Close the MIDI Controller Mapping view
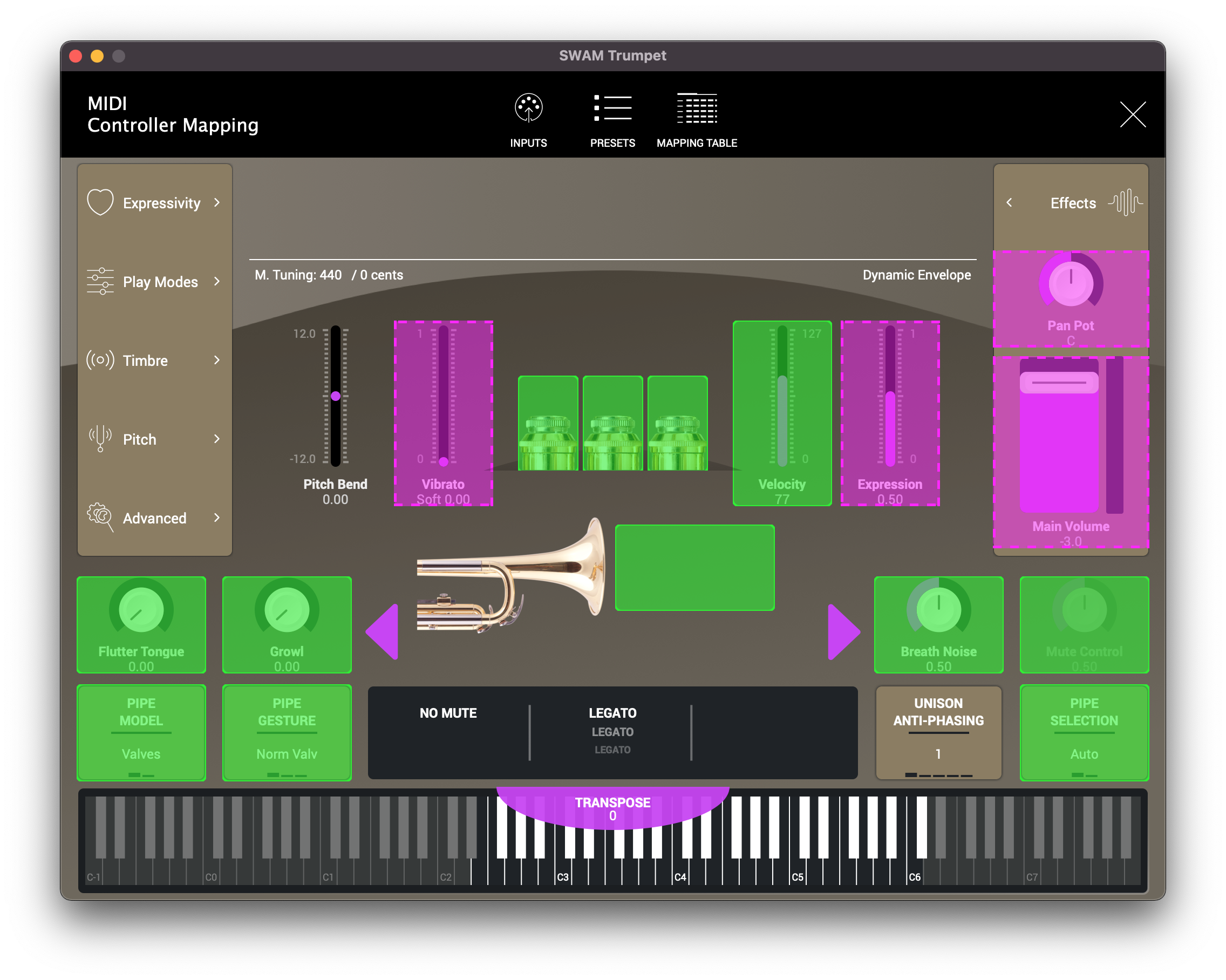Image resolution: width=1226 pixels, height=980 pixels. [1132, 114]
